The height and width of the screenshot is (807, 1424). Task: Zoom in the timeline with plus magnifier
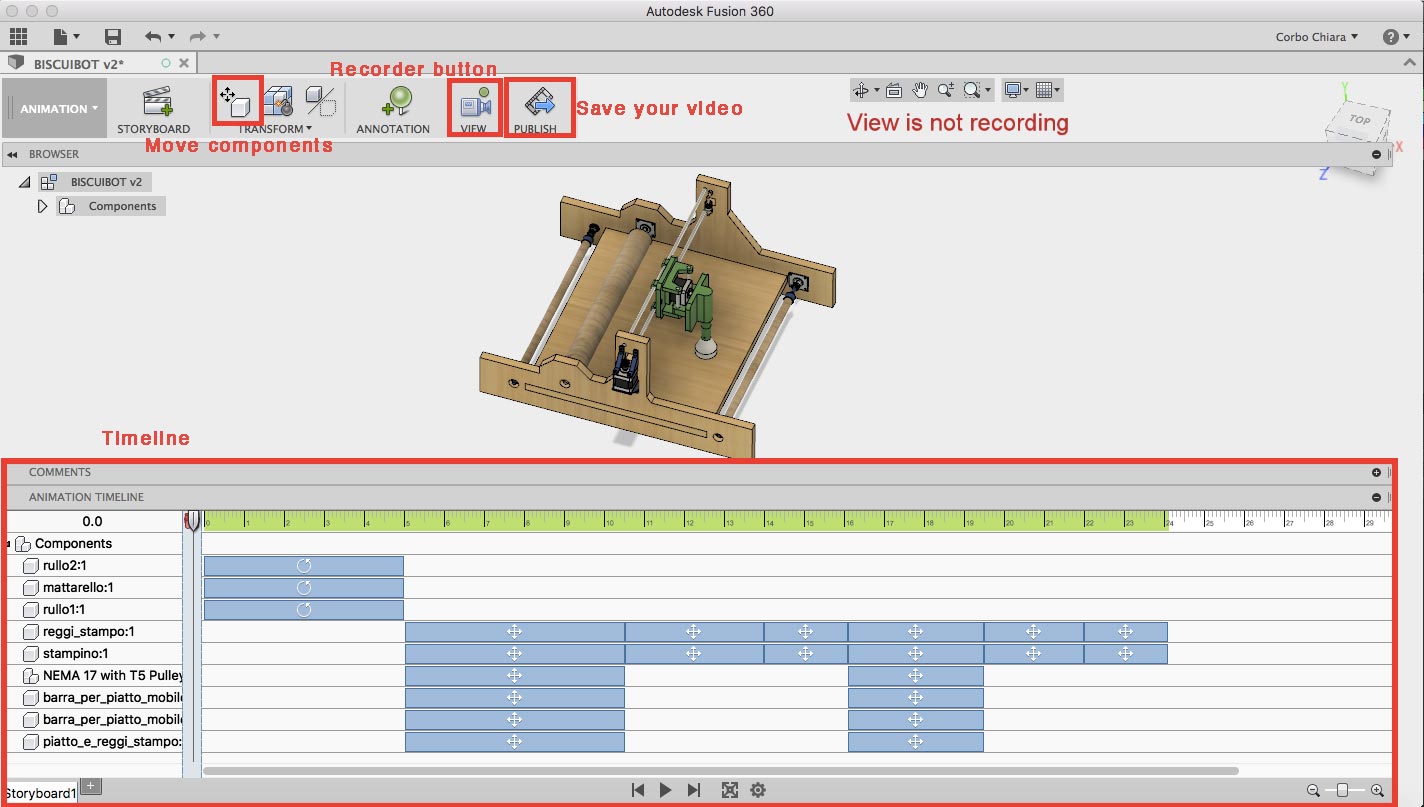pos(1377,790)
